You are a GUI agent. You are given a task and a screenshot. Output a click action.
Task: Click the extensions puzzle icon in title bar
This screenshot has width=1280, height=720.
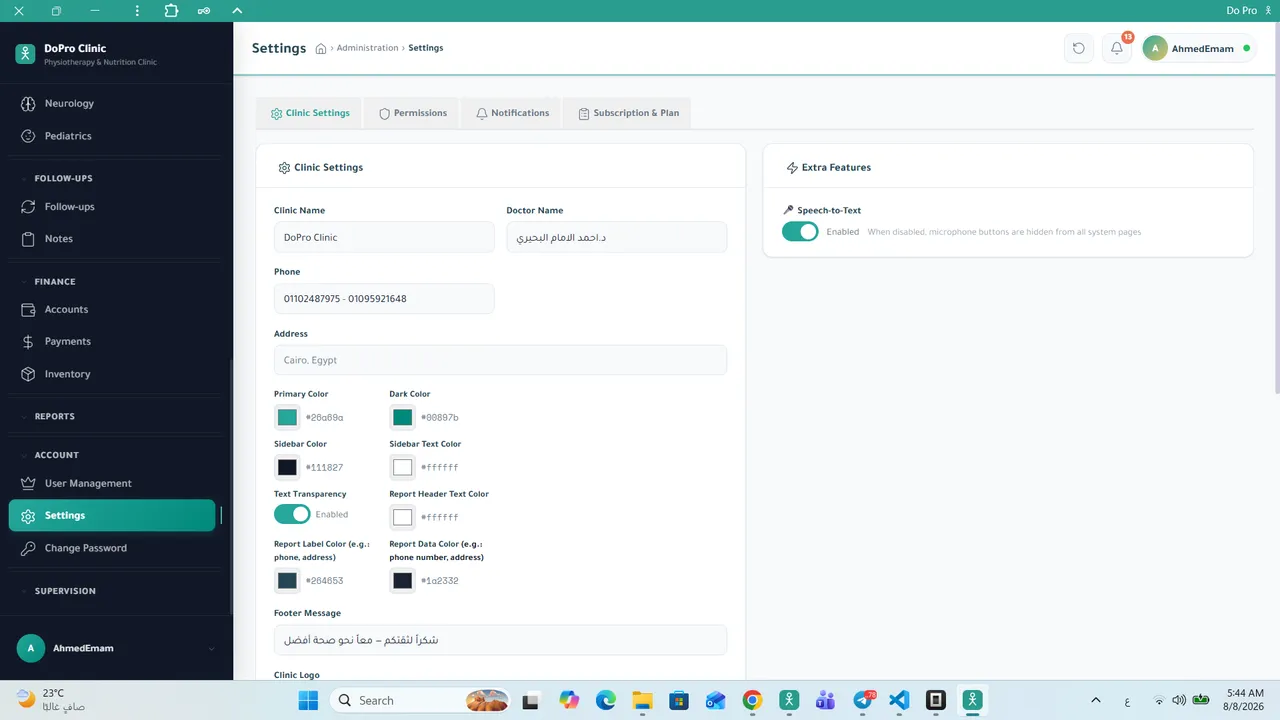[x=171, y=11]
